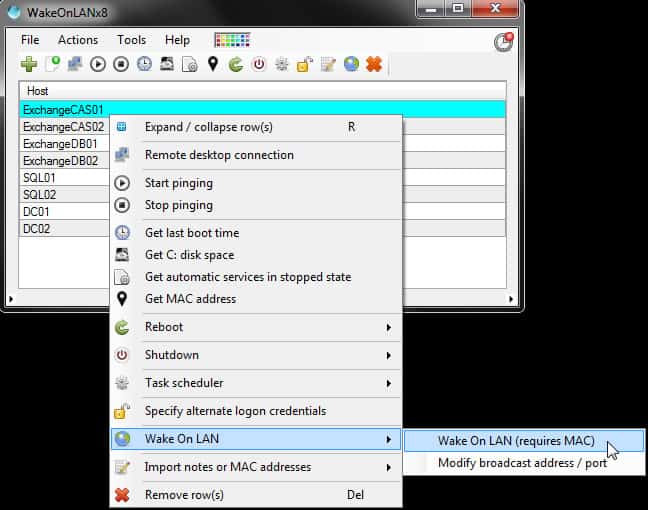Click the import notes notepad toolbar icon
Screen dimensions: 648x510
tap(328, 64)
